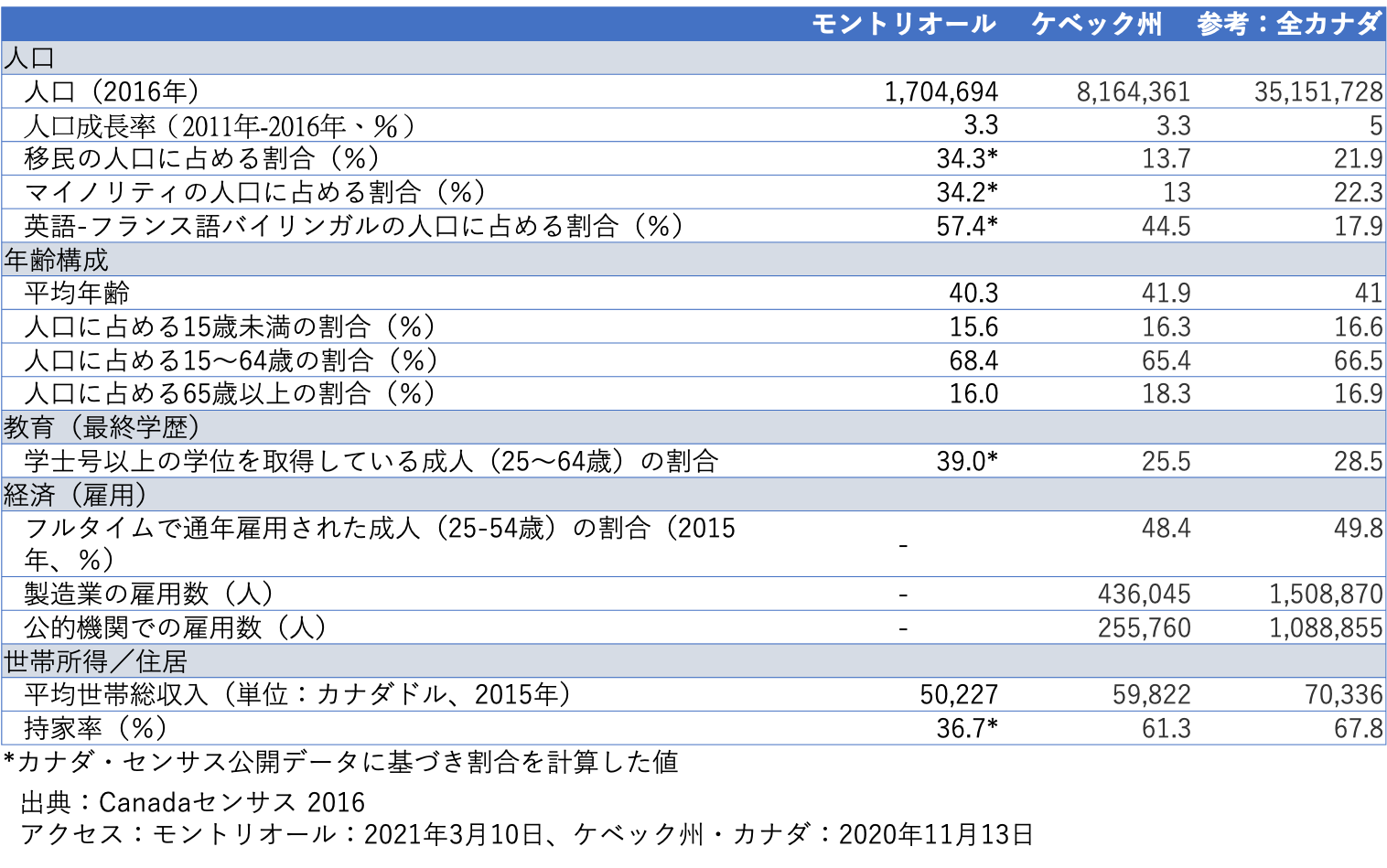Click the value 8,164,361

coord(1134,91)
